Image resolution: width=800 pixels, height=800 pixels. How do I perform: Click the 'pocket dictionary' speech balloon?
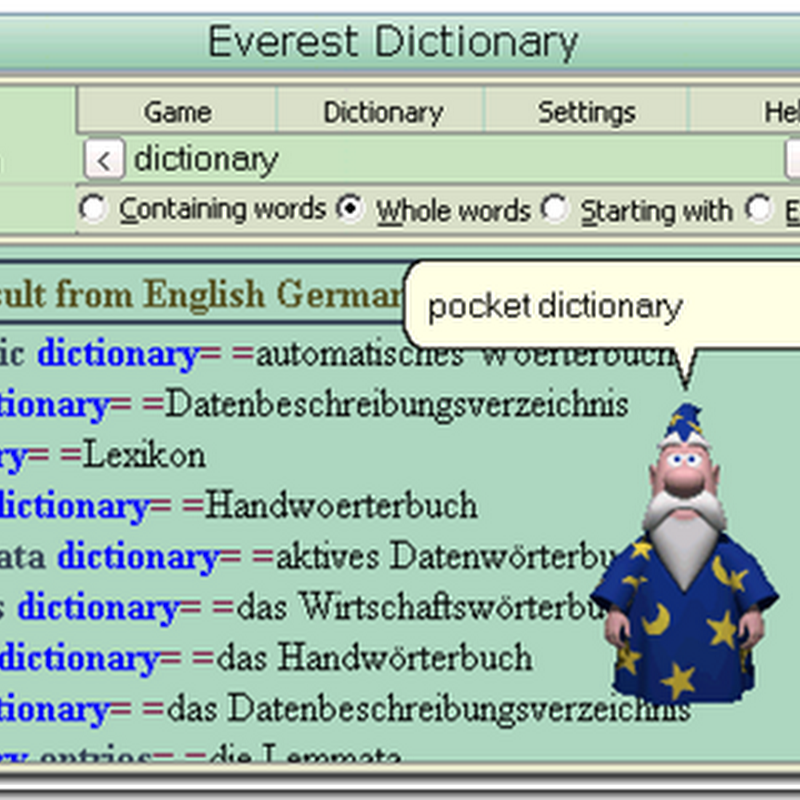point(603,307)
